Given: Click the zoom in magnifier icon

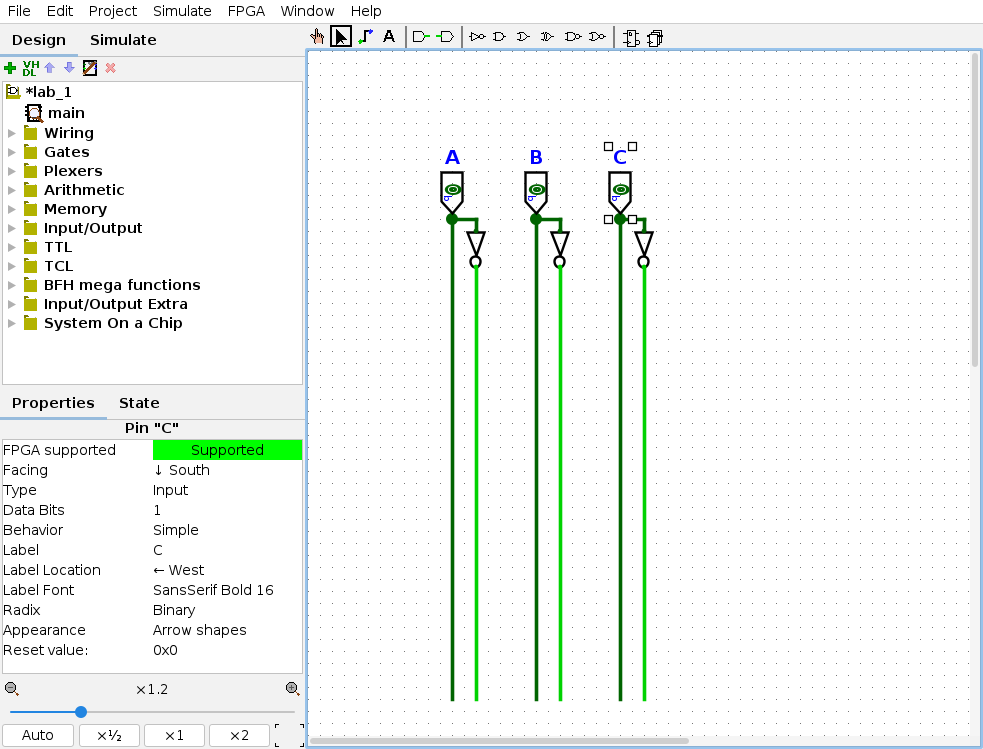Looking at the screenshot, I should coord(292,689).
